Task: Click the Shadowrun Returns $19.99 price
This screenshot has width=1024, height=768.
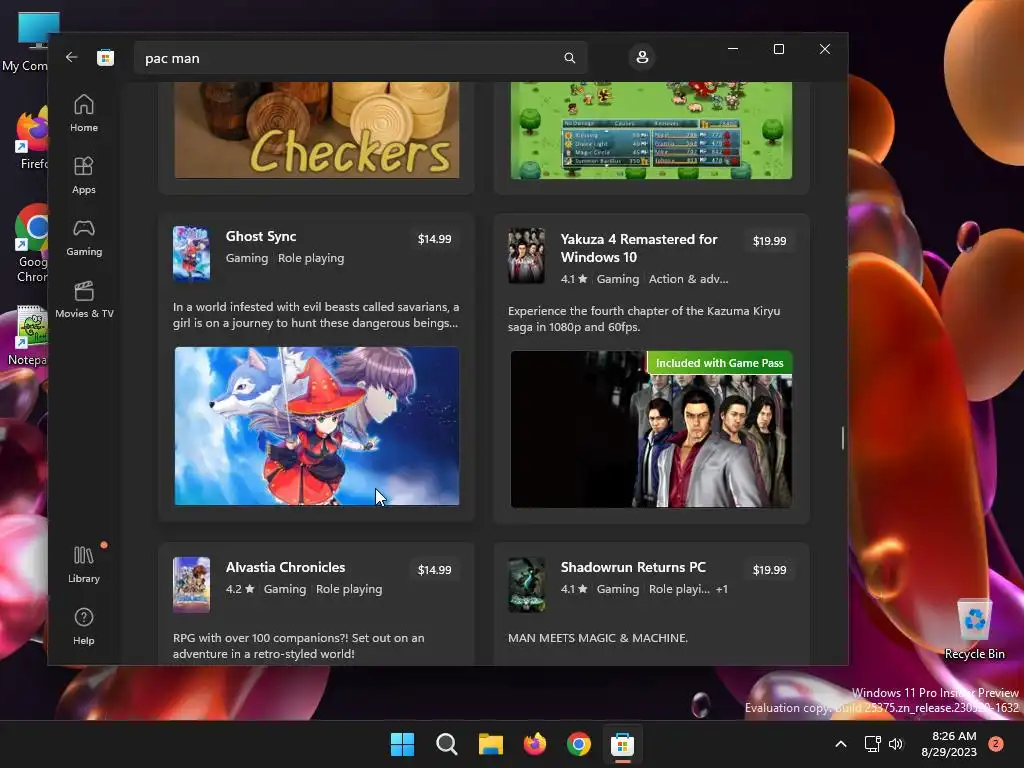Action: pos(769,570)
